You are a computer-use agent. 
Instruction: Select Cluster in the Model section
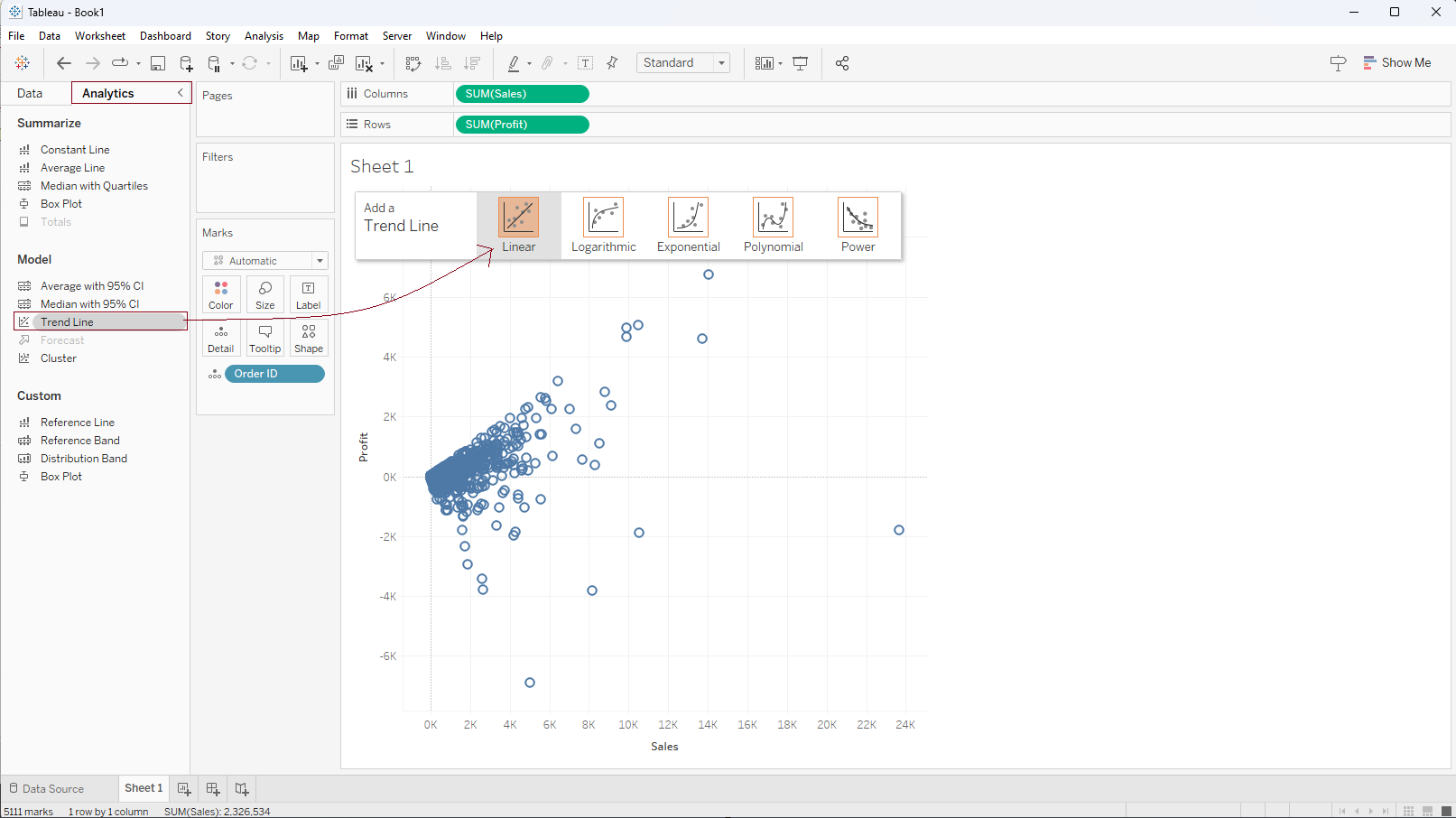pos(59,358)
